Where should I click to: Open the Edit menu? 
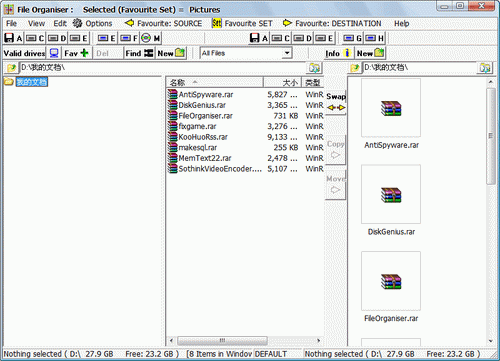[x=60, y=24]
